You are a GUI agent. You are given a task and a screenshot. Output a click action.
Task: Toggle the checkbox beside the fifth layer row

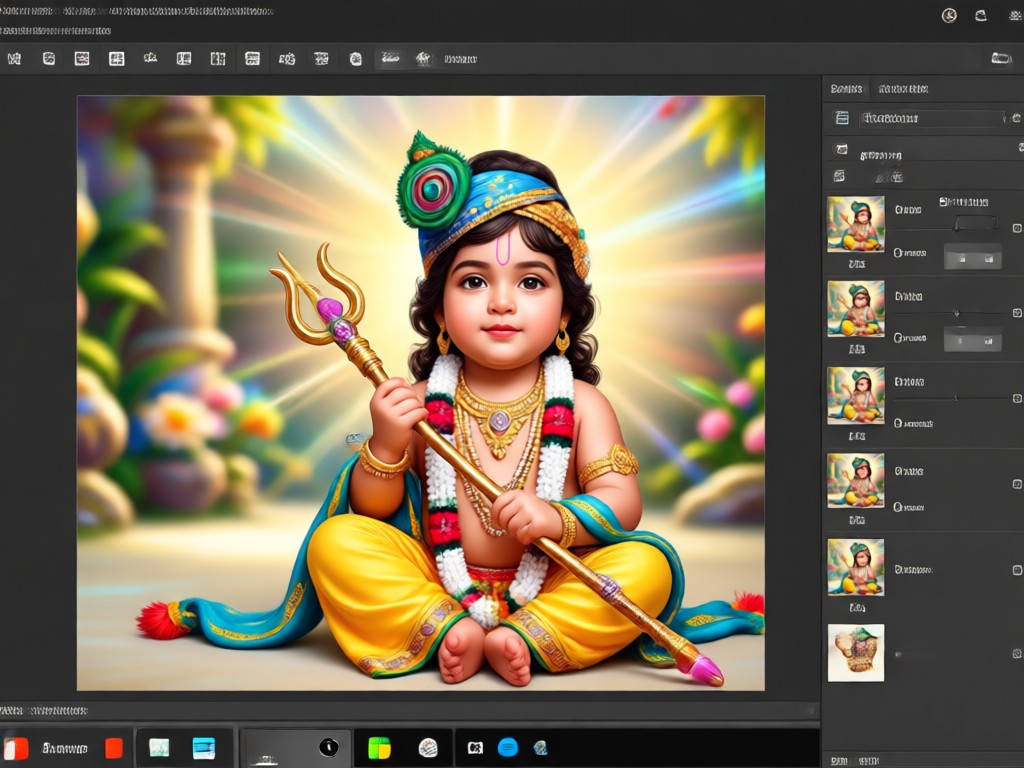[x=1017, y=570]
